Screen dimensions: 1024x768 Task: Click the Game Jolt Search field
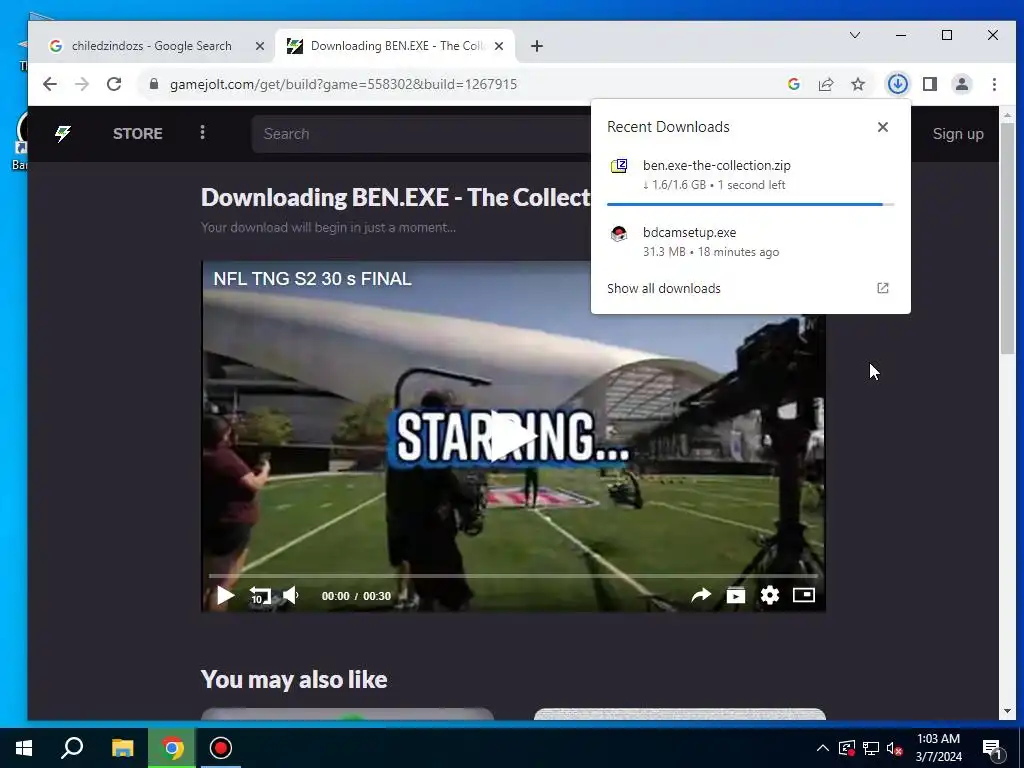pyautogui.click(x=421, y=133)
